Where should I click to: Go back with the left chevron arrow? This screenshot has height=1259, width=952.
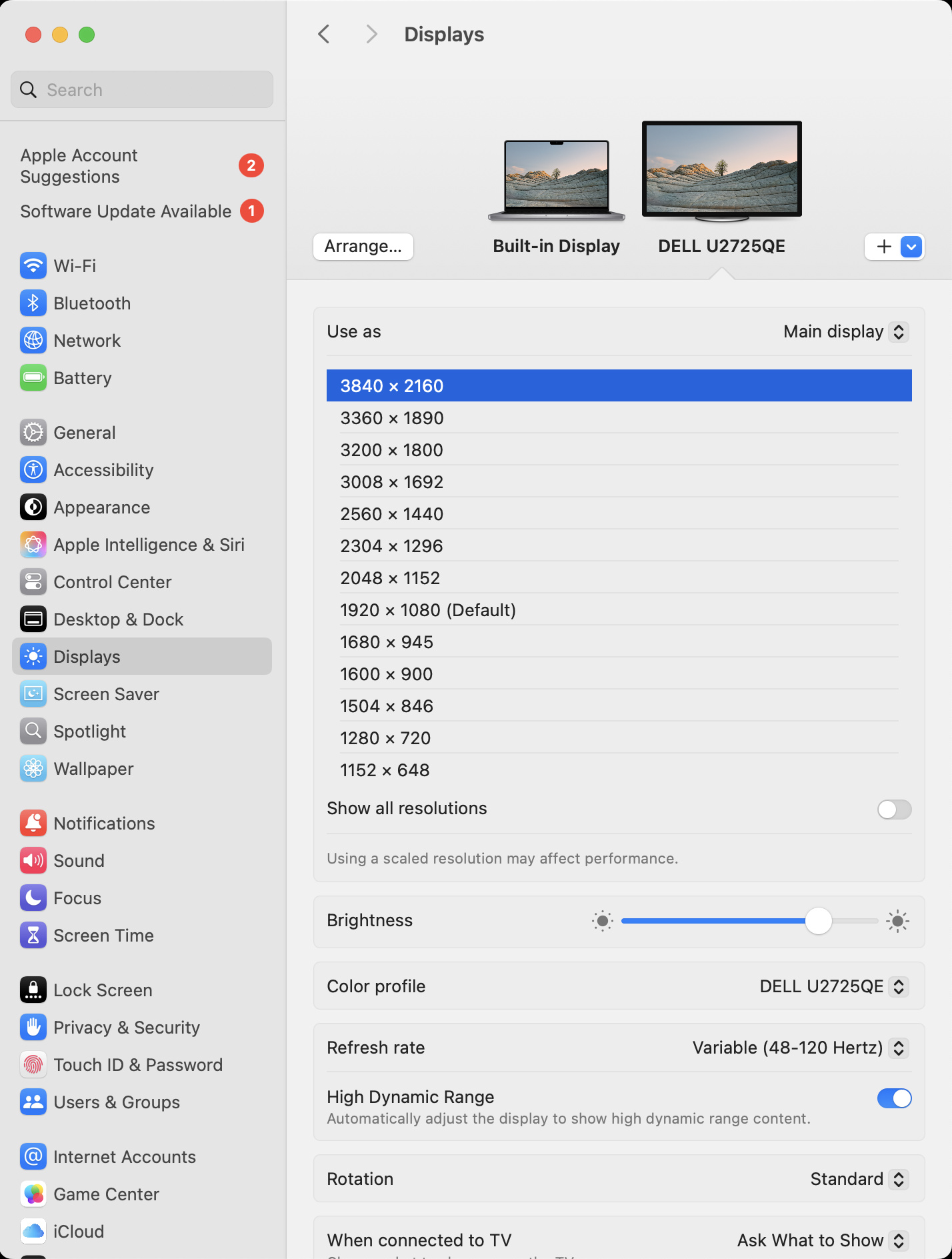[x=325, y=34]
